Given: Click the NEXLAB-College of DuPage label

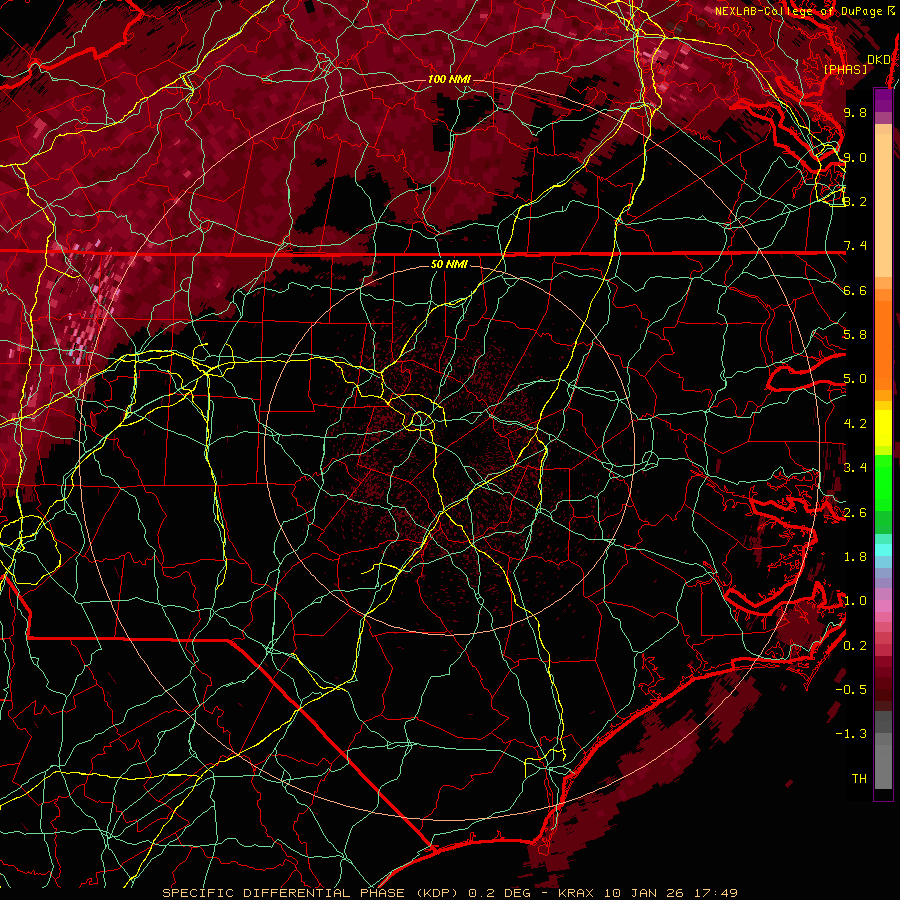Looking at the screenshot, I should coord(800,11).
